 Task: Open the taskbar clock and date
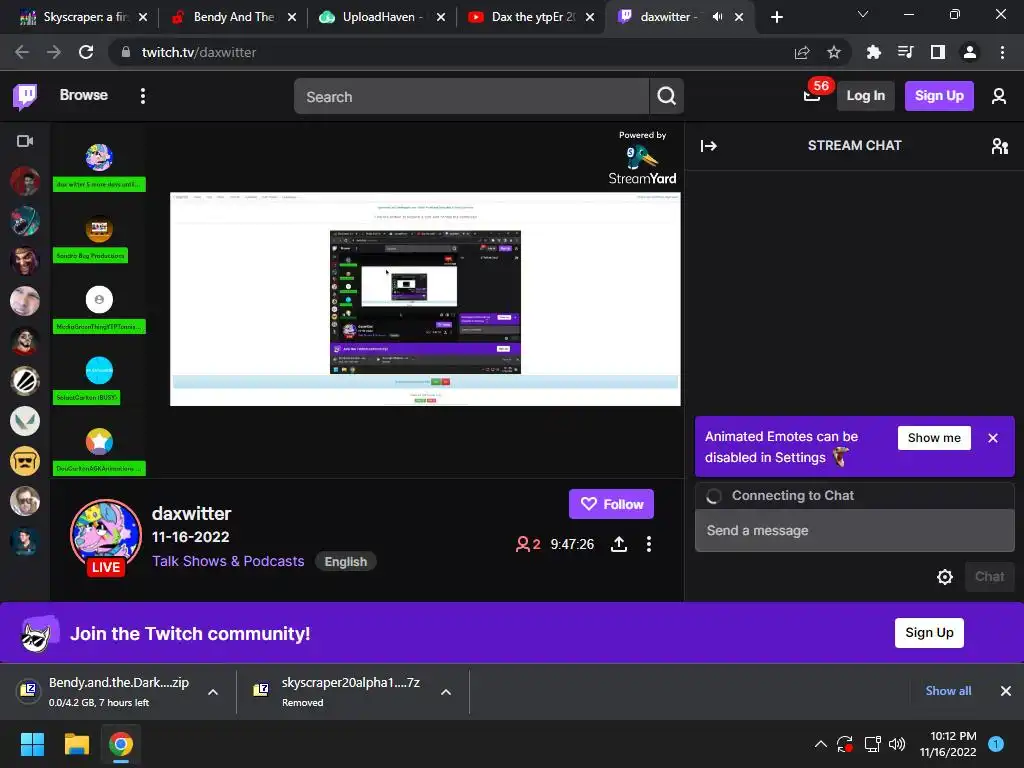pos(948,744)
